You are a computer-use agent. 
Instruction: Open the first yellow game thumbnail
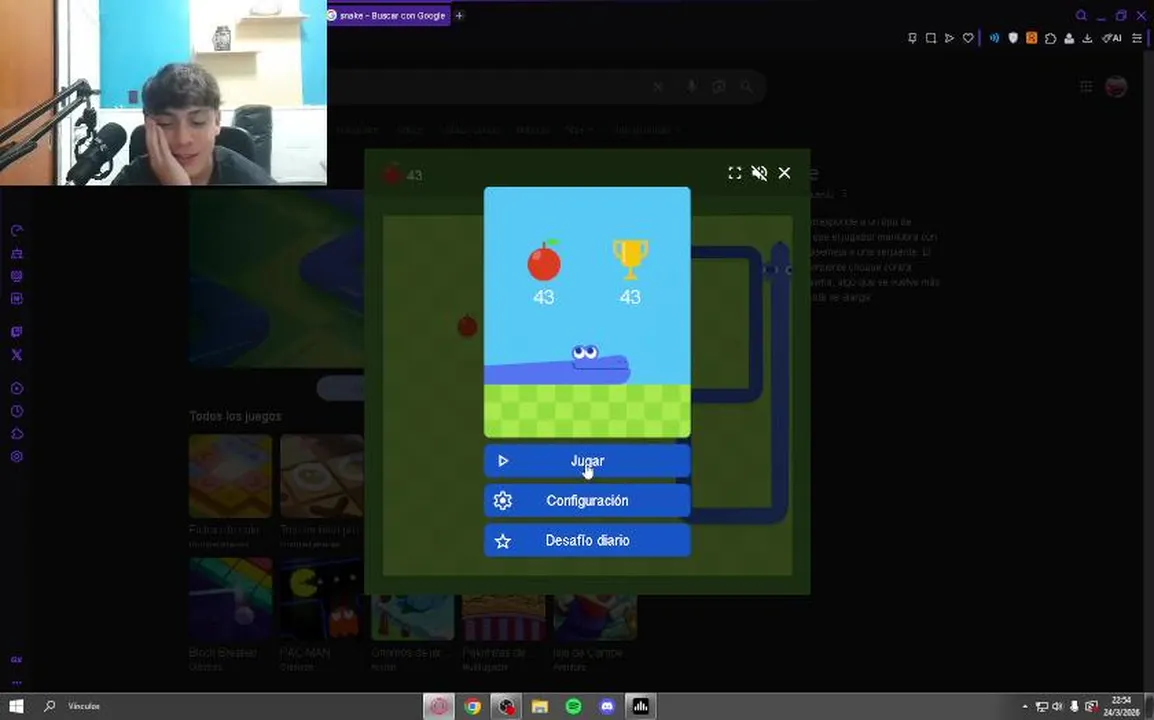click(x=230, y=476)
